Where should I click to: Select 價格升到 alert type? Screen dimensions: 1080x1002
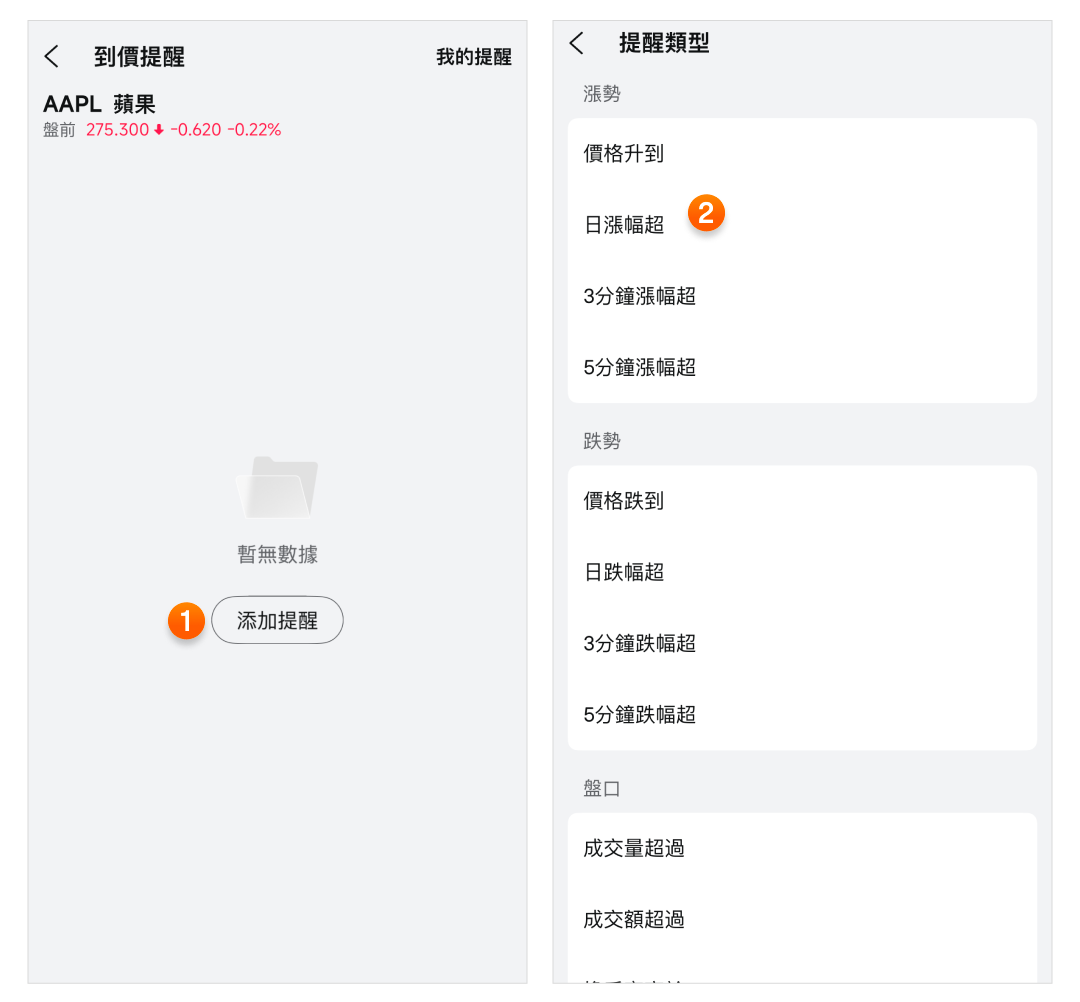coord(624,154)
